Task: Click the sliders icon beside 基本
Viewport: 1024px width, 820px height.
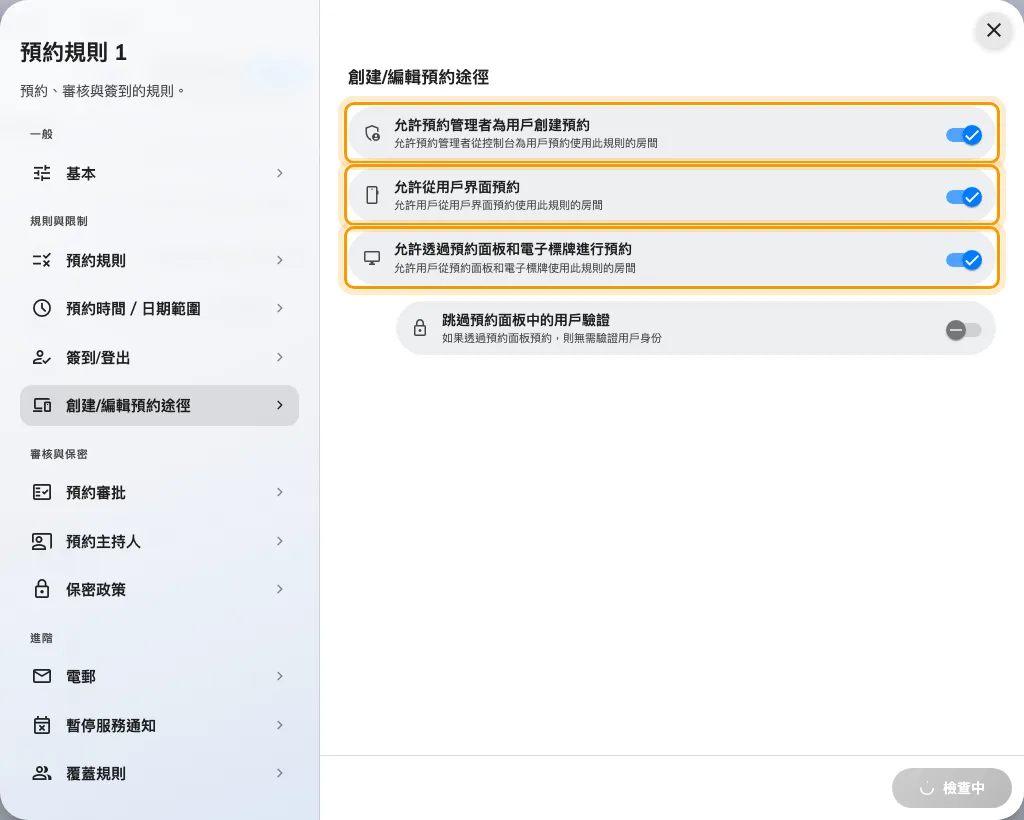Action: [x=42, y=173]
